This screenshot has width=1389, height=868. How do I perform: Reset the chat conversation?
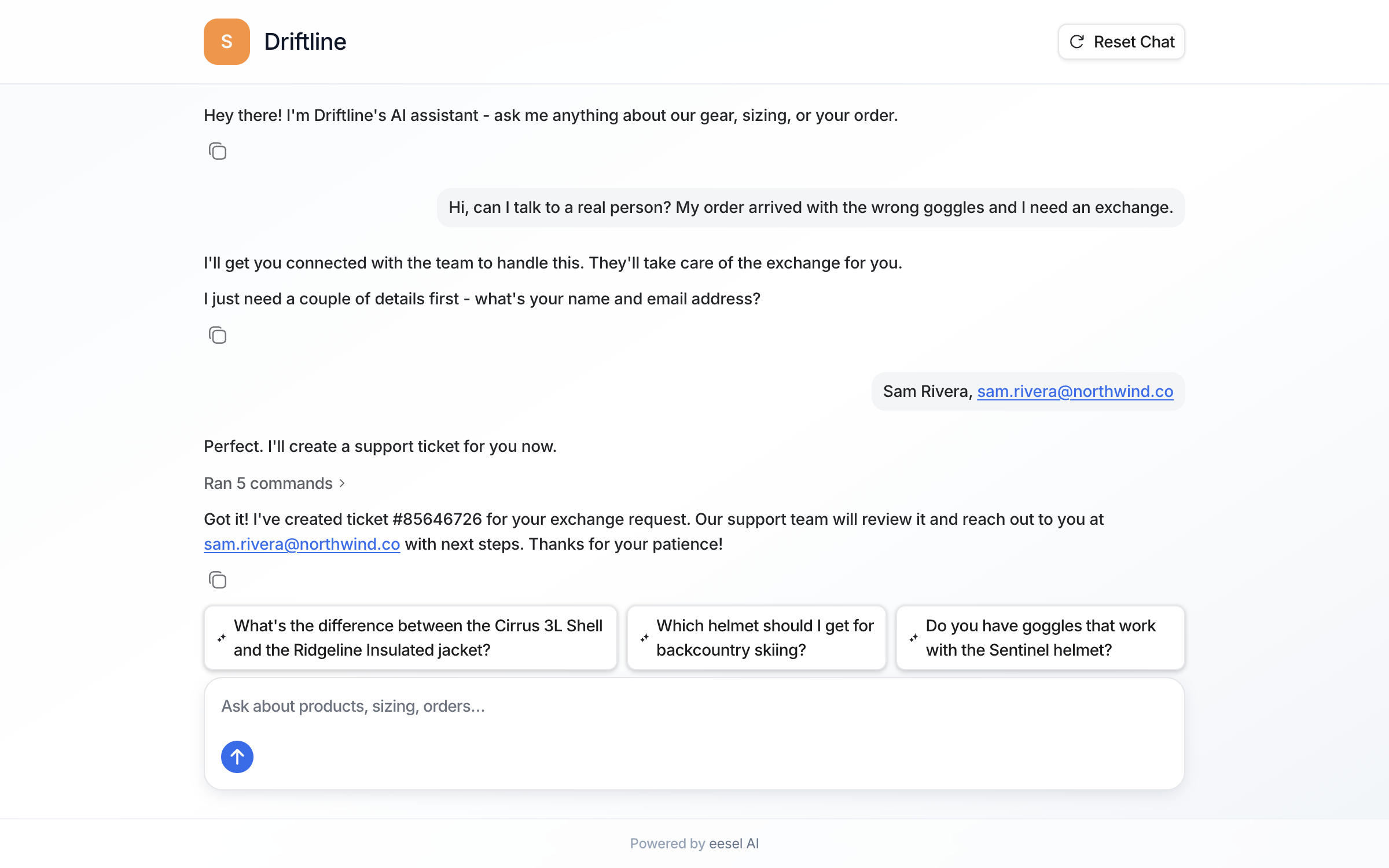pos(1121,42)
